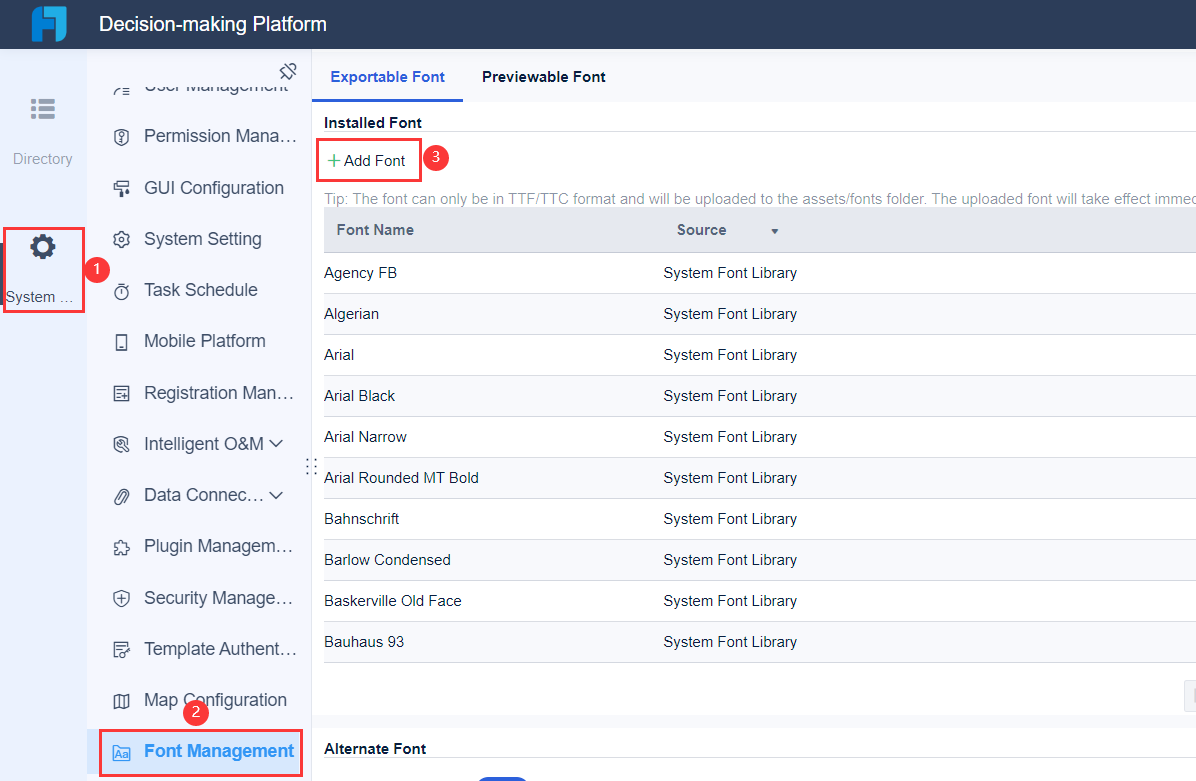Switch to the Previewable Font tab
Viewport: 1196px width, 781px height.
click(543, 77)
